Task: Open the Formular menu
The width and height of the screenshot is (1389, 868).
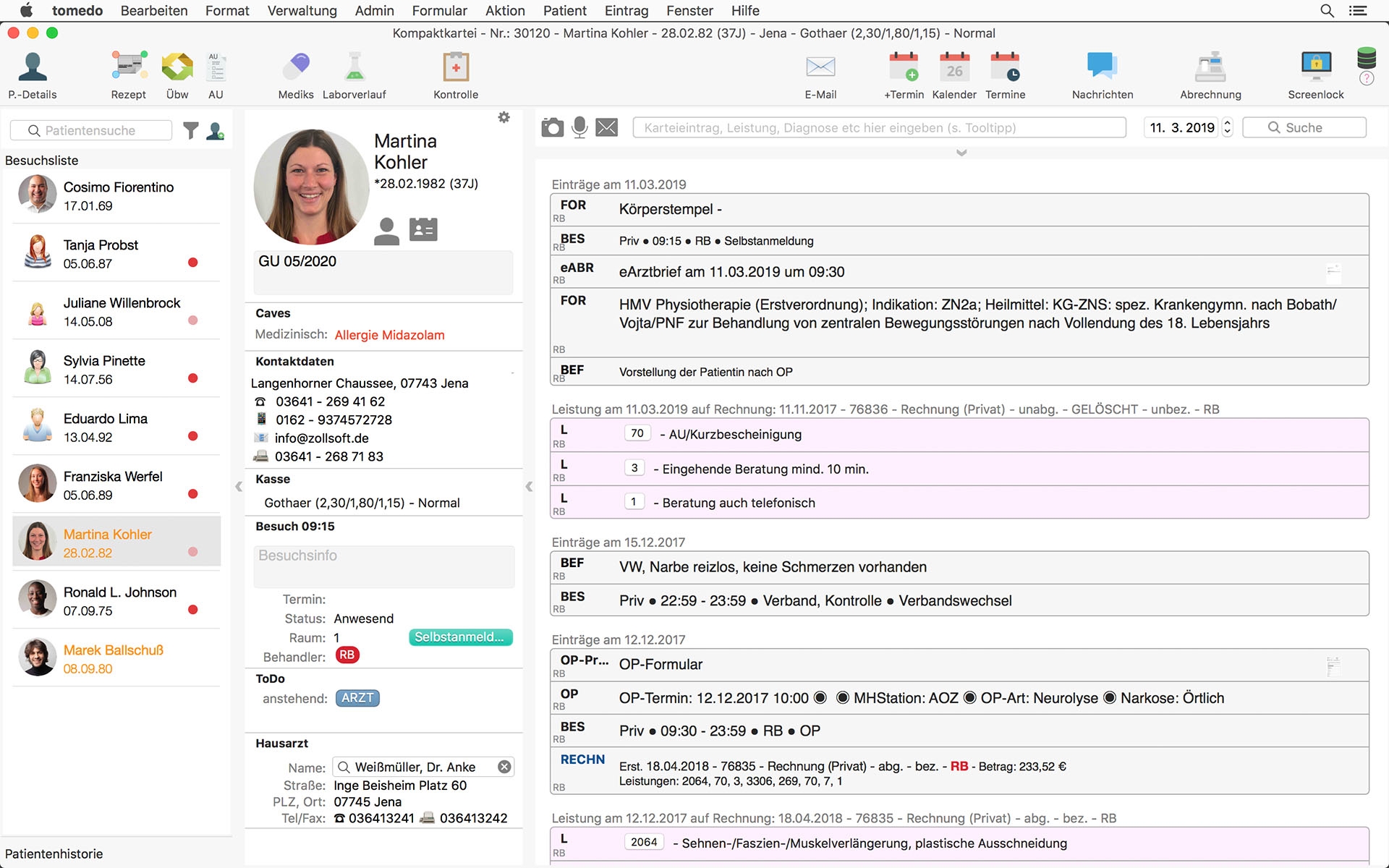Action: tap(439, 11)
